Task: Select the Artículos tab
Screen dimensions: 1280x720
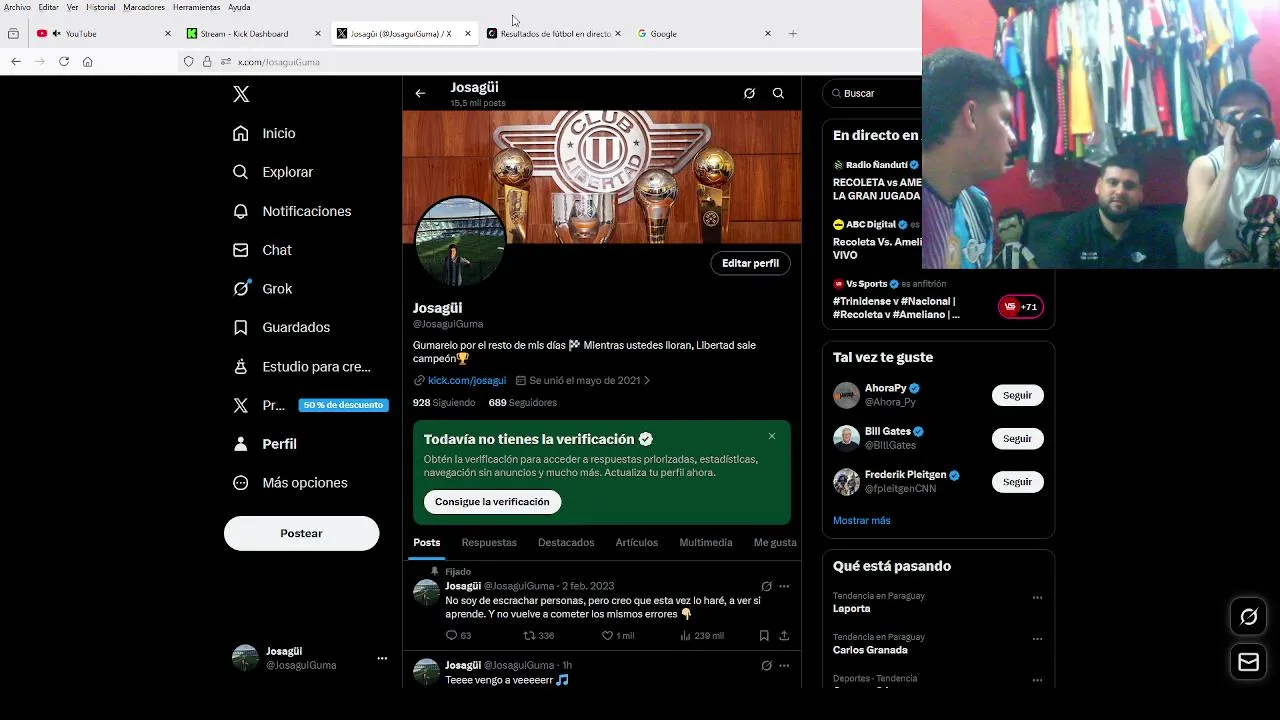Action: (637, 542)
